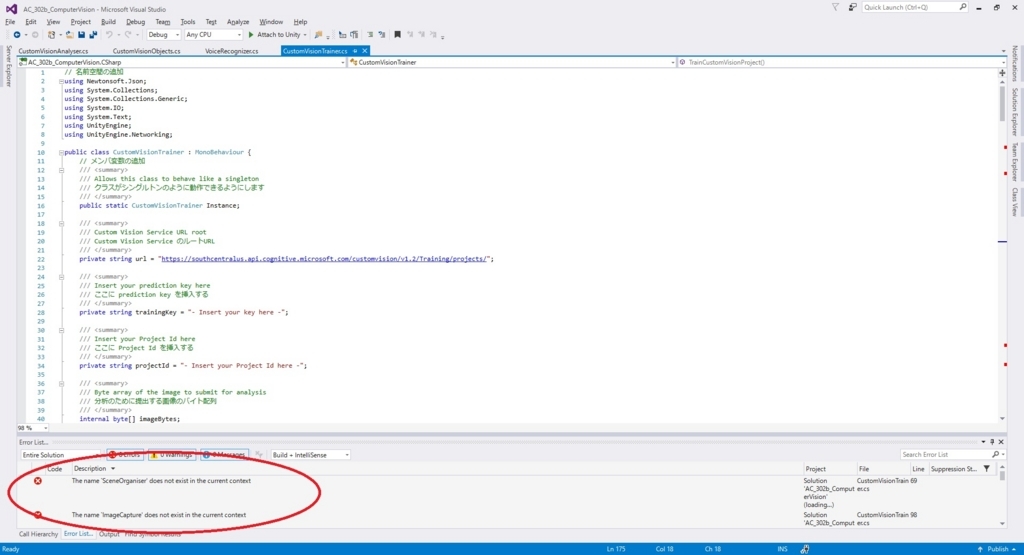Viewport: 1024px width, 555px height.
Task: Open the AC_302b_ComputerVision.CSharp project dropdown
Action: pos(182,62)
